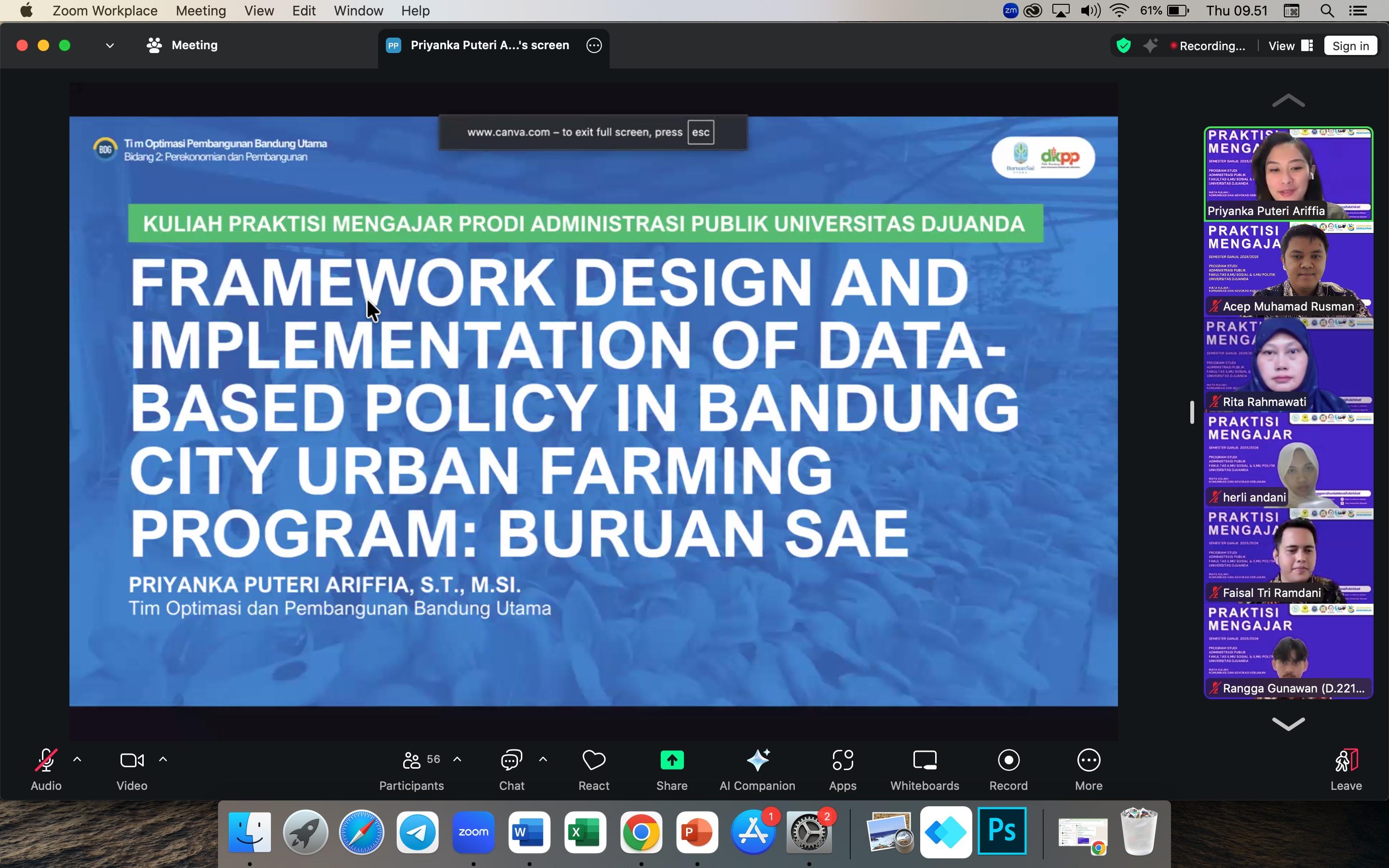
Task: Expand audio options caret next to Audio
Action: [x=77, y=759]
